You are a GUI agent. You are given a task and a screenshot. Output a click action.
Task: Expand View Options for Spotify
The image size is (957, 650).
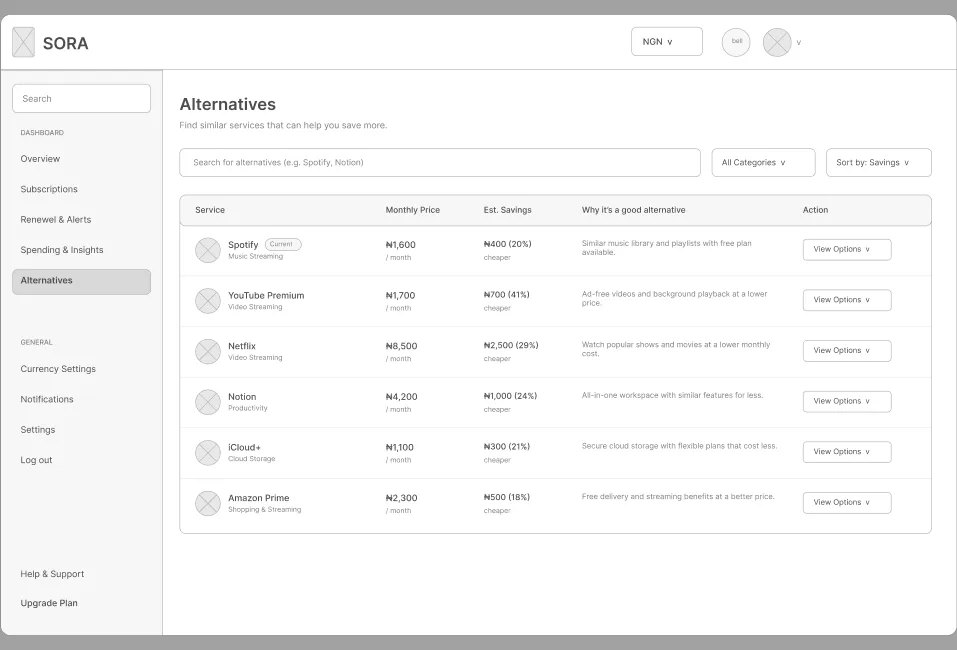(847, 250)
